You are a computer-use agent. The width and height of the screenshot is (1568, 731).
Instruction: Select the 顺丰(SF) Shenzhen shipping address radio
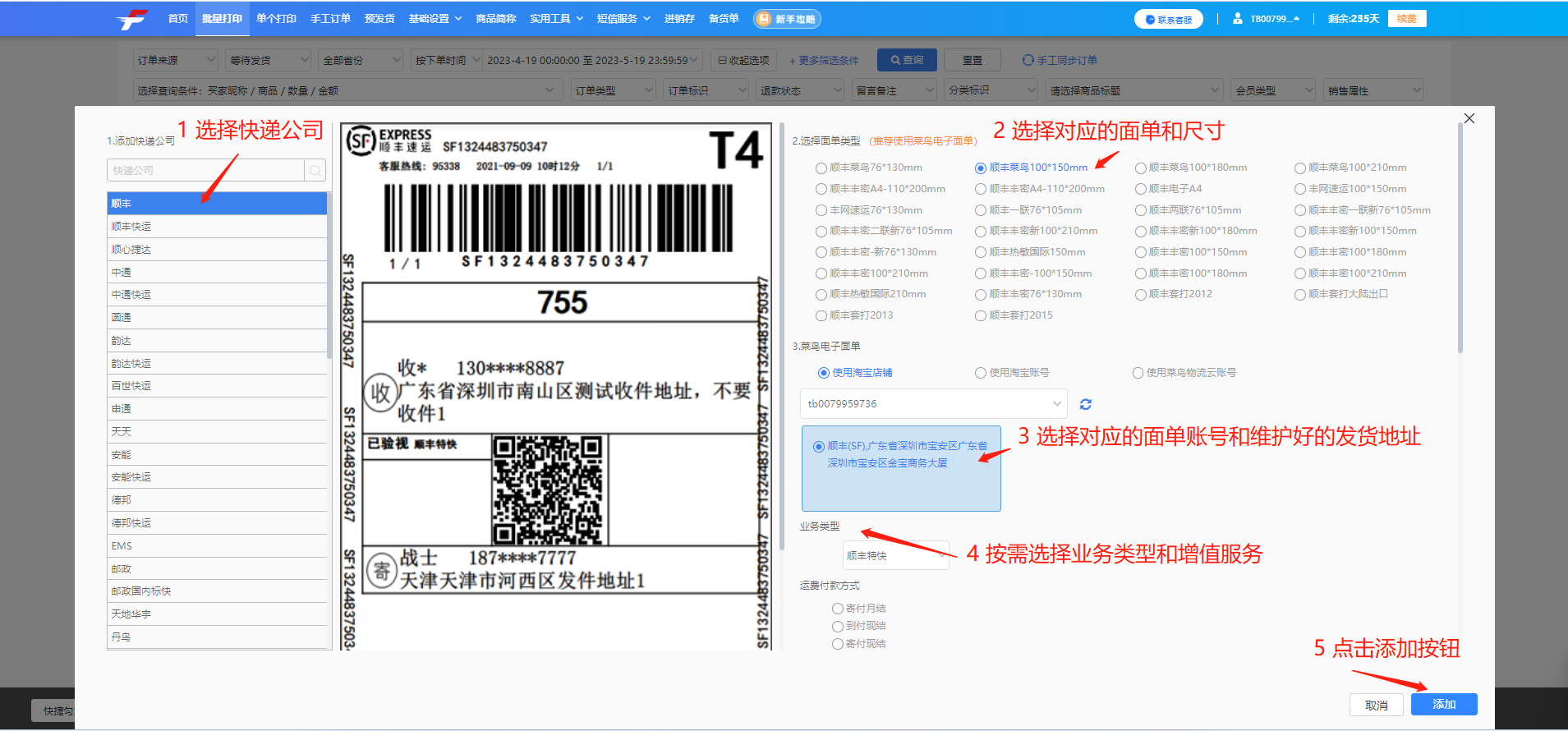click(819, 447)
